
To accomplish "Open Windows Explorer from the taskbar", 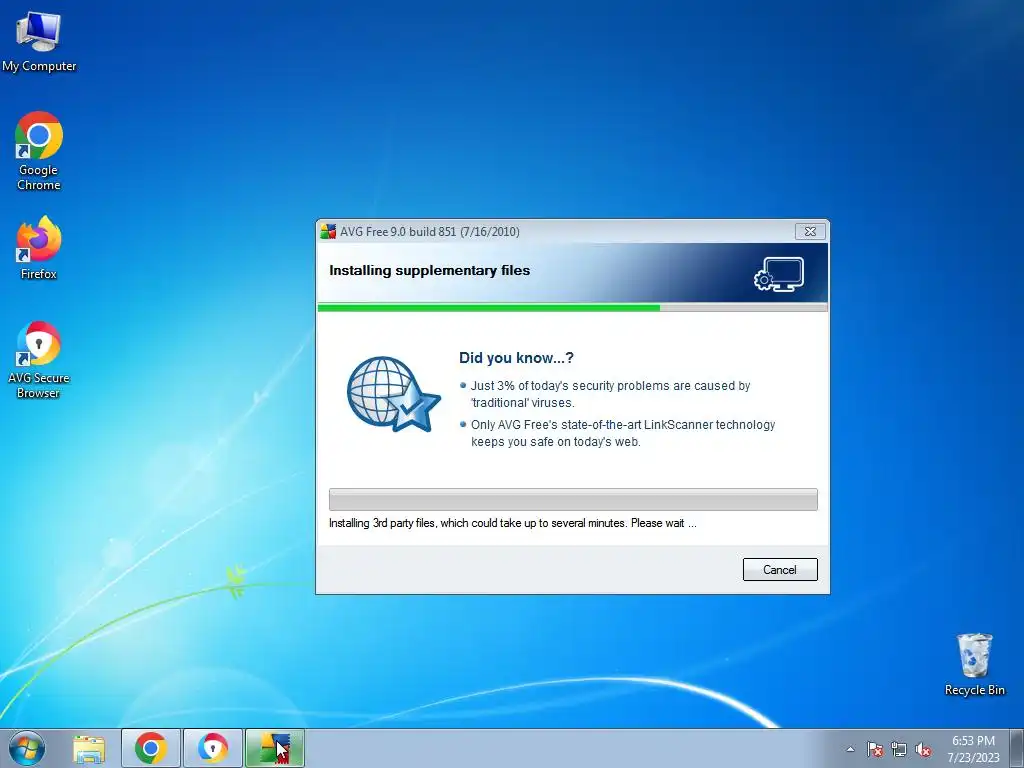I will coord(89,749).
